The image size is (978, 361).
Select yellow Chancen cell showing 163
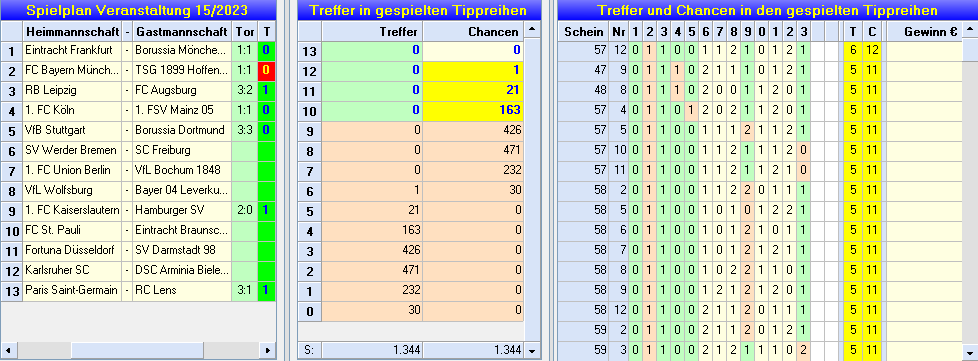(473, 110)
